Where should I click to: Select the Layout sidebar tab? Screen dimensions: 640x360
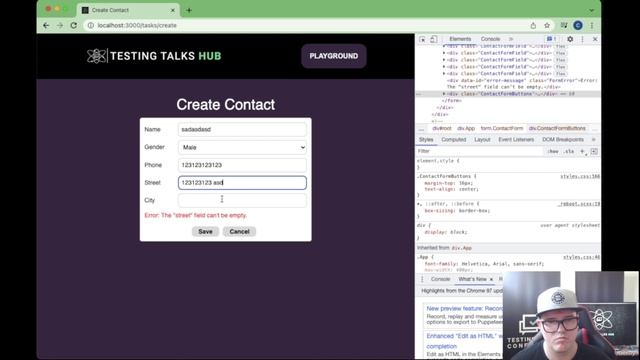[482, 140]
